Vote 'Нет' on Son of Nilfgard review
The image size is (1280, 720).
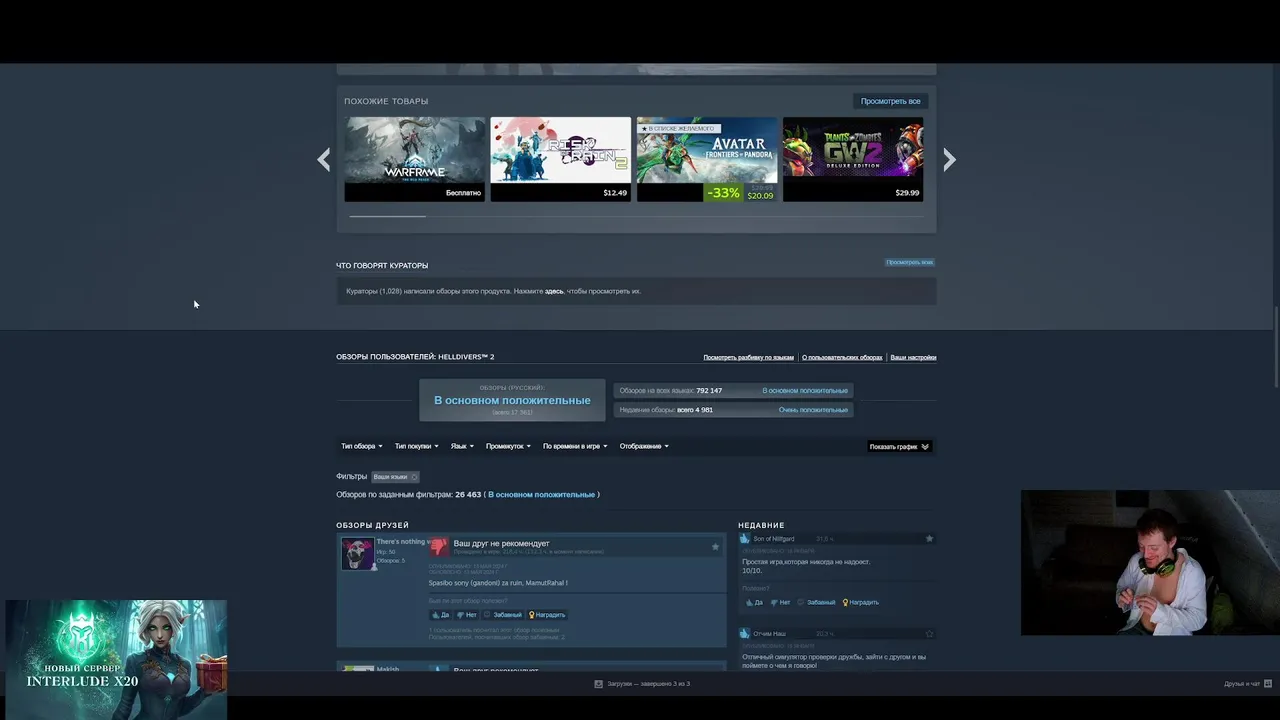pos(780,602)
